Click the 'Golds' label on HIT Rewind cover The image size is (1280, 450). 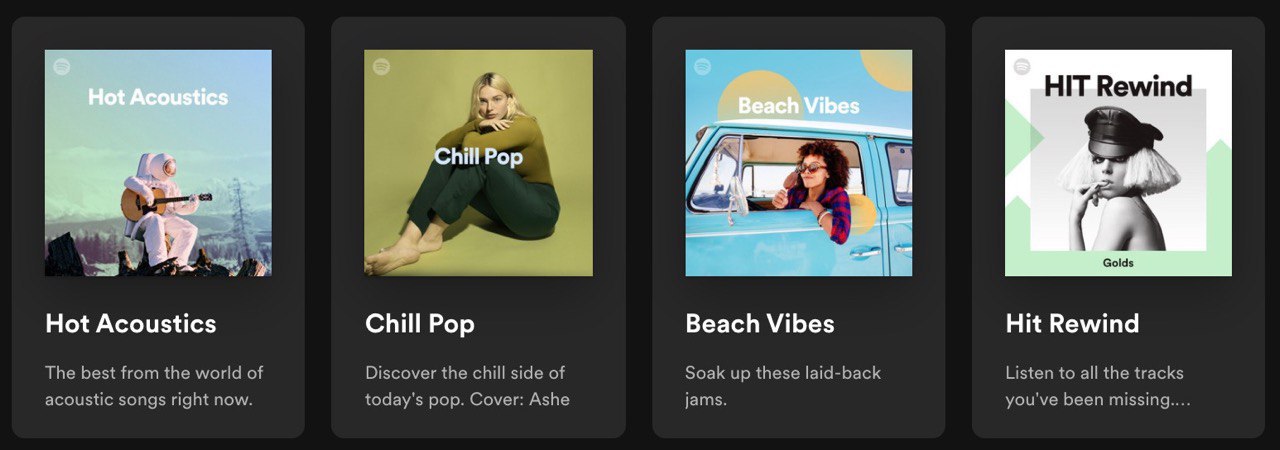coord(1118,263)
